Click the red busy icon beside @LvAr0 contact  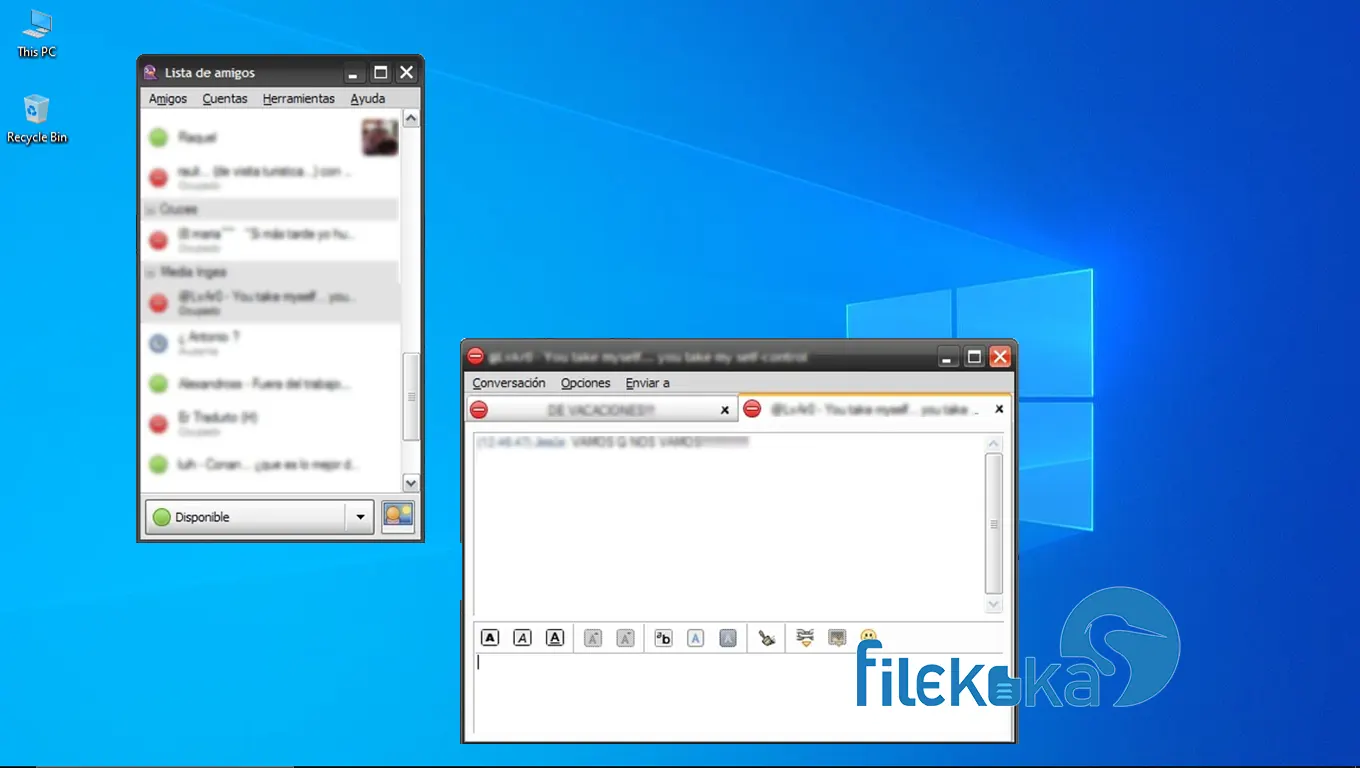point(158,303)
